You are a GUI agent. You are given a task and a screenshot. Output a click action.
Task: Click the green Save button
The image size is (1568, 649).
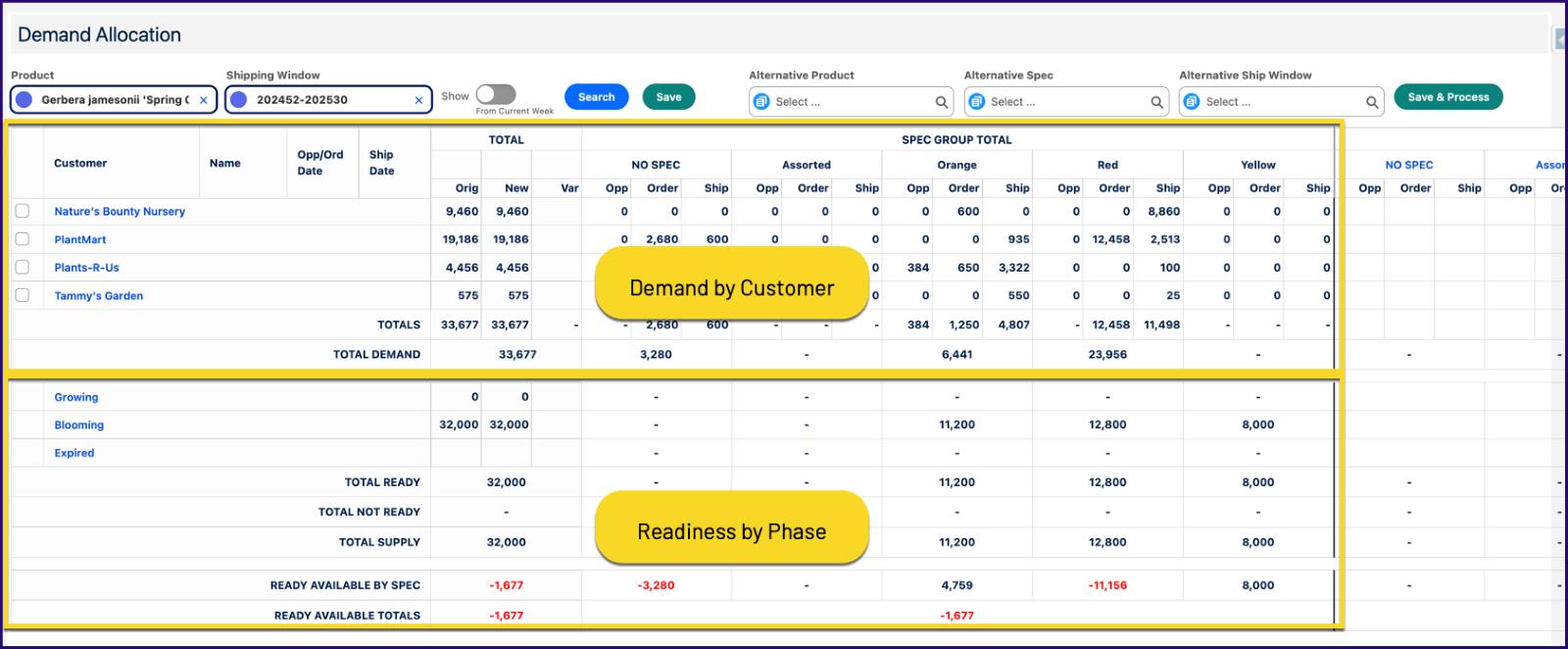click(x=668, y=97)
